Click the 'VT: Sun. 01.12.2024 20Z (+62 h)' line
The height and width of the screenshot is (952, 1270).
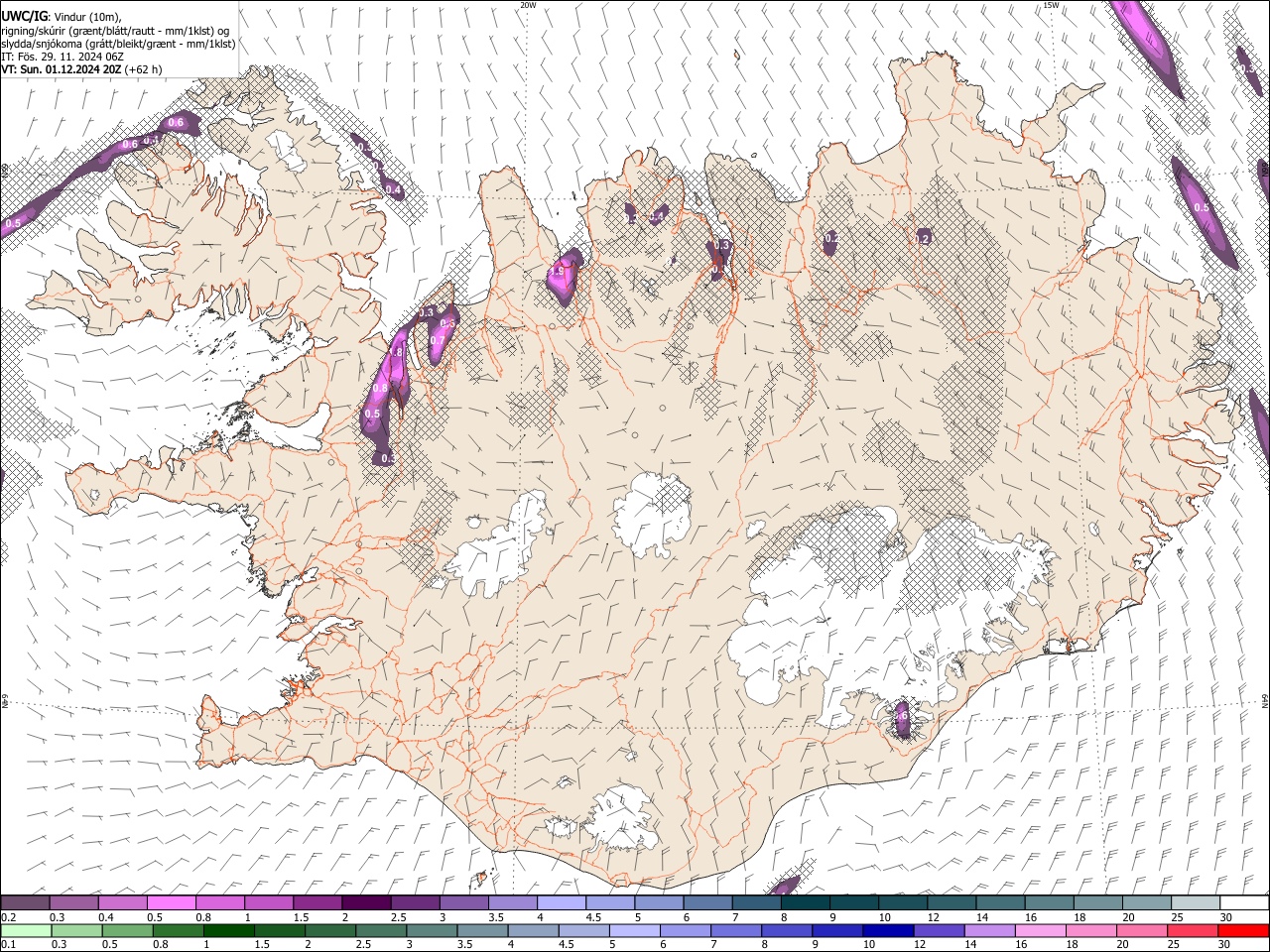tap(81, 69)
